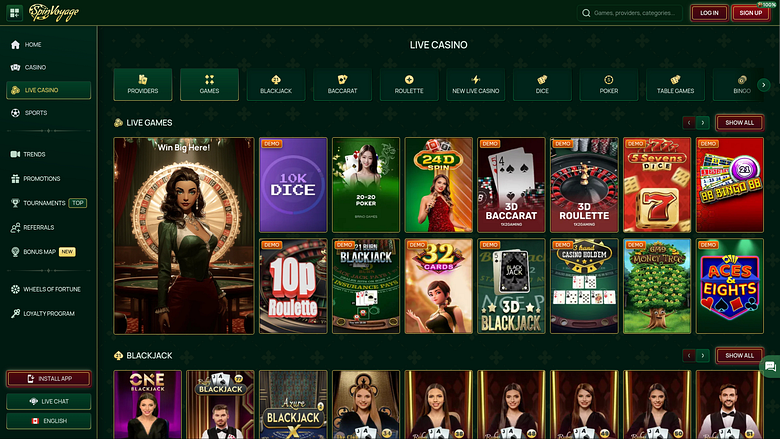
Task: Click the SIGN UP button
Action: 751,13
